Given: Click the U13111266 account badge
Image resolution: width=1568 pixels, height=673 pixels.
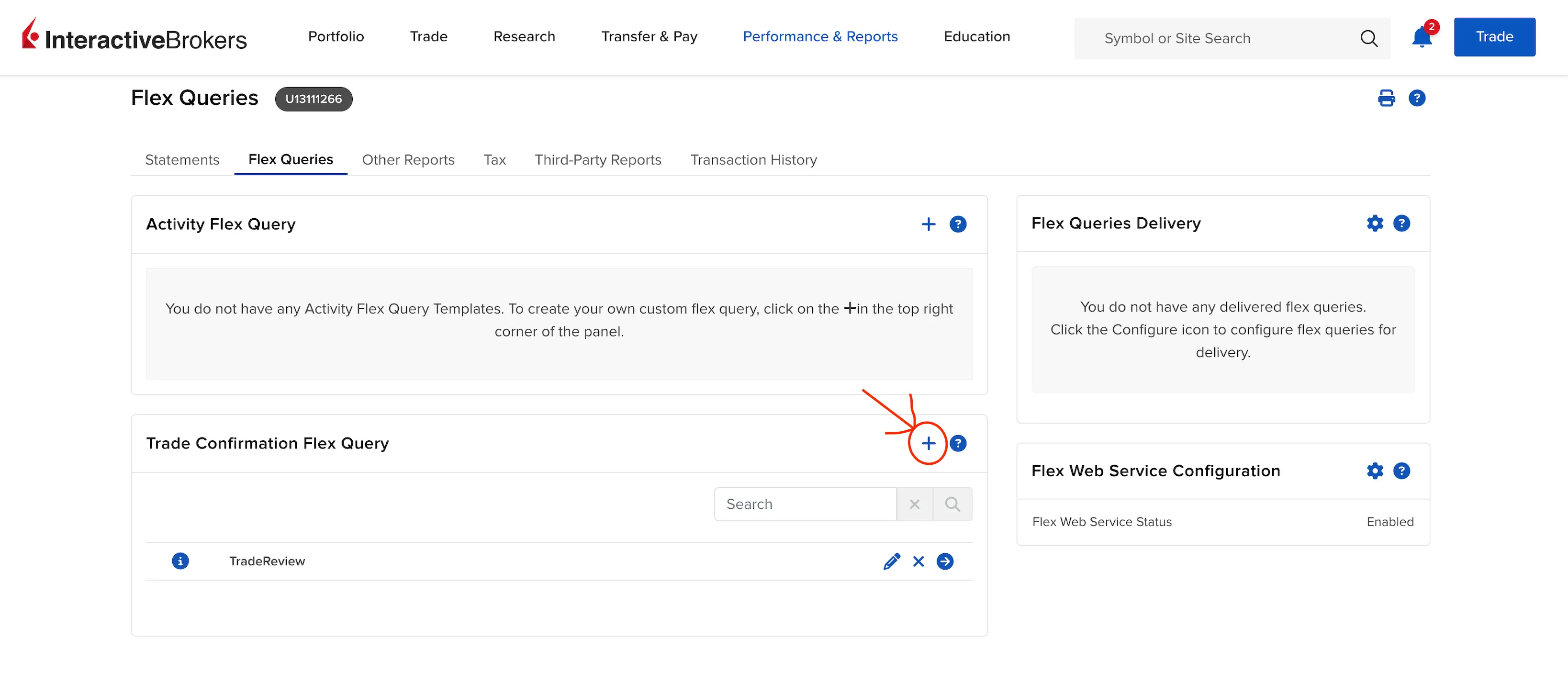Looking at the screenshot, I should coord(314,99).
